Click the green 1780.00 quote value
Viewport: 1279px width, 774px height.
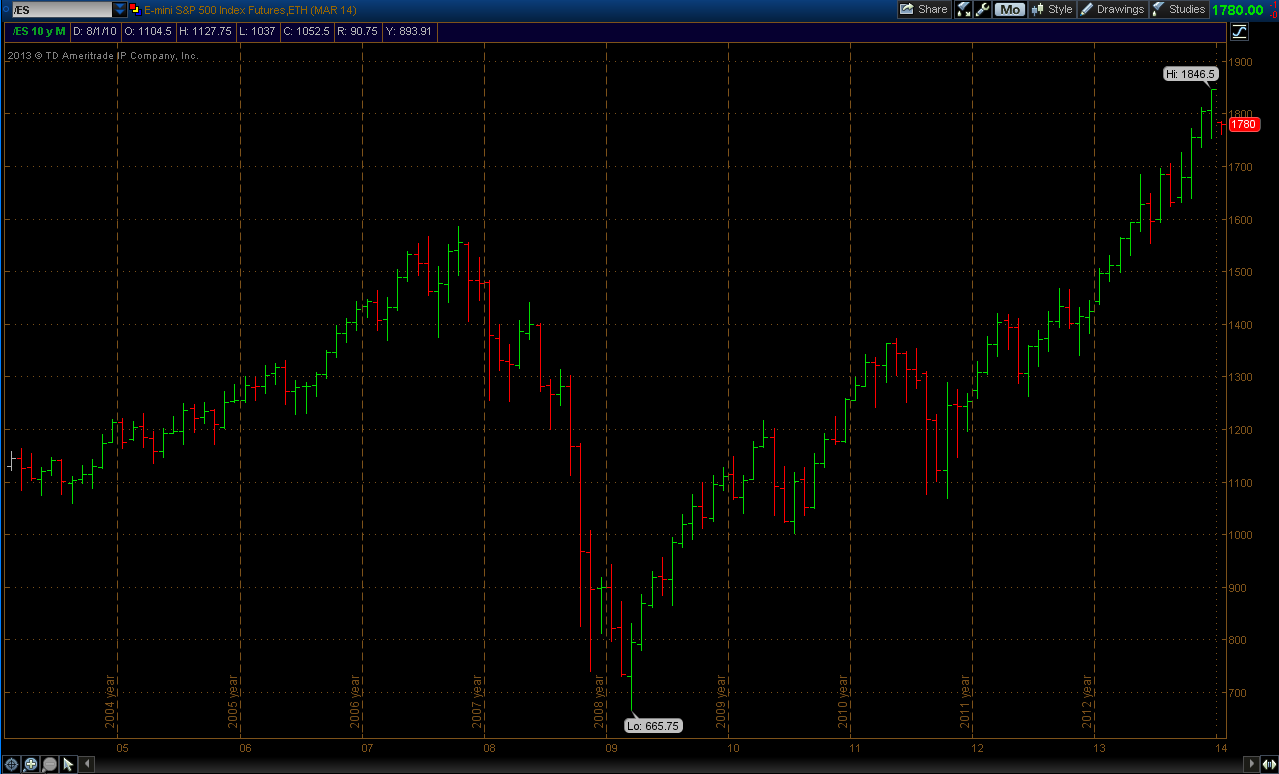[1238, 9]
